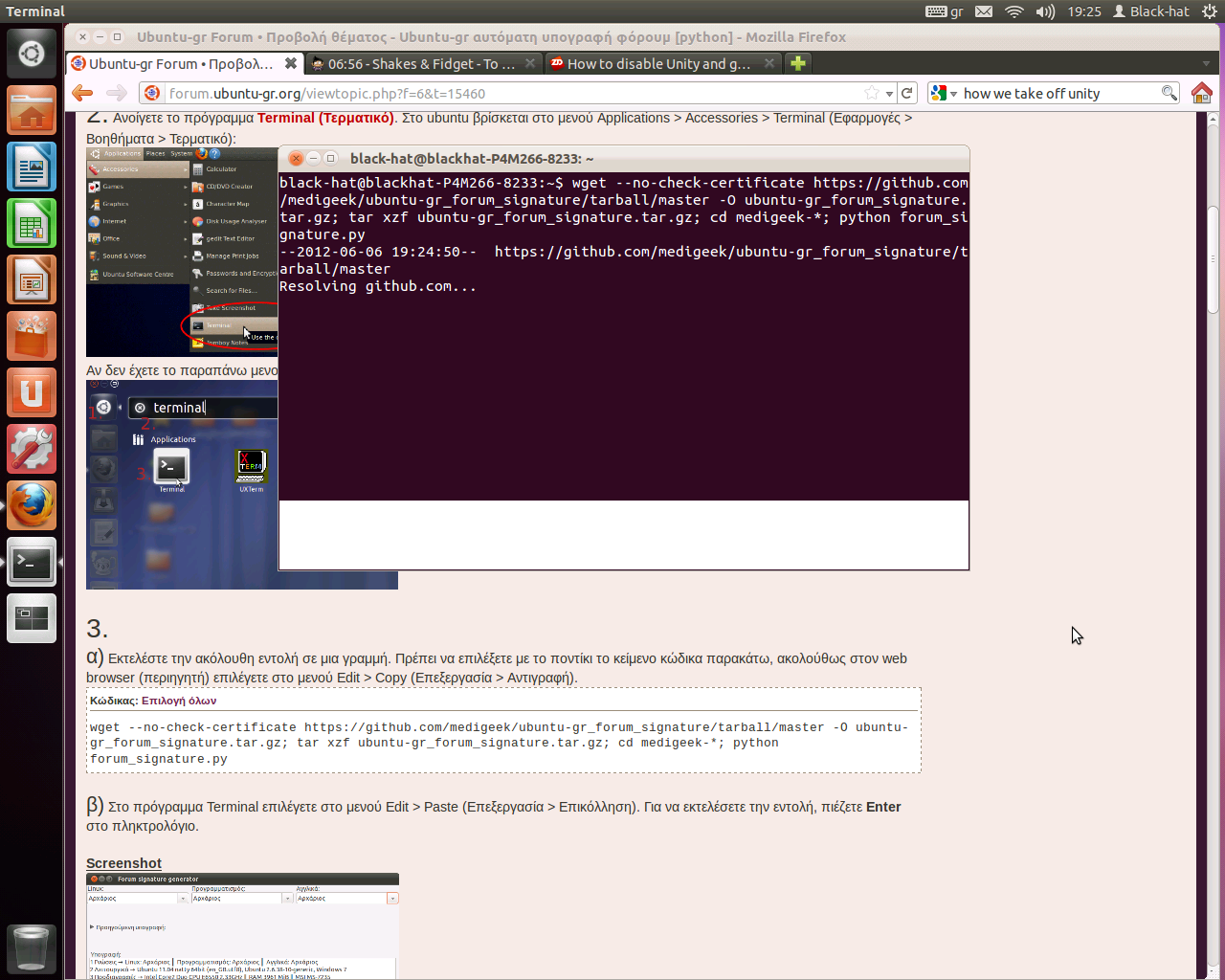
Task: Open Ubuntu Software Center from the launcher
Action: 32,336
